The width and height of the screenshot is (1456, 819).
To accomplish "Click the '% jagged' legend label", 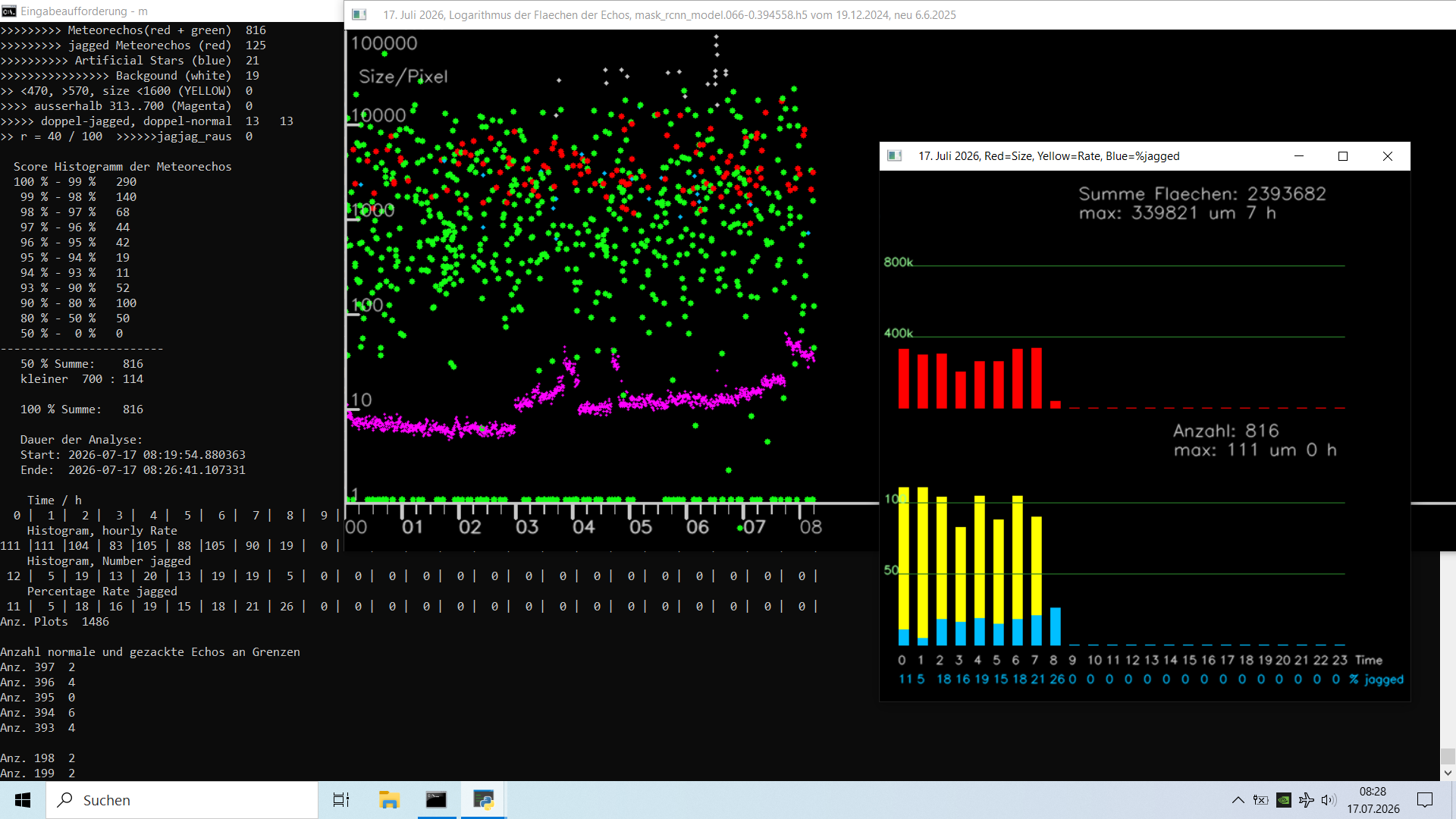I will [x=1376, y=679].
